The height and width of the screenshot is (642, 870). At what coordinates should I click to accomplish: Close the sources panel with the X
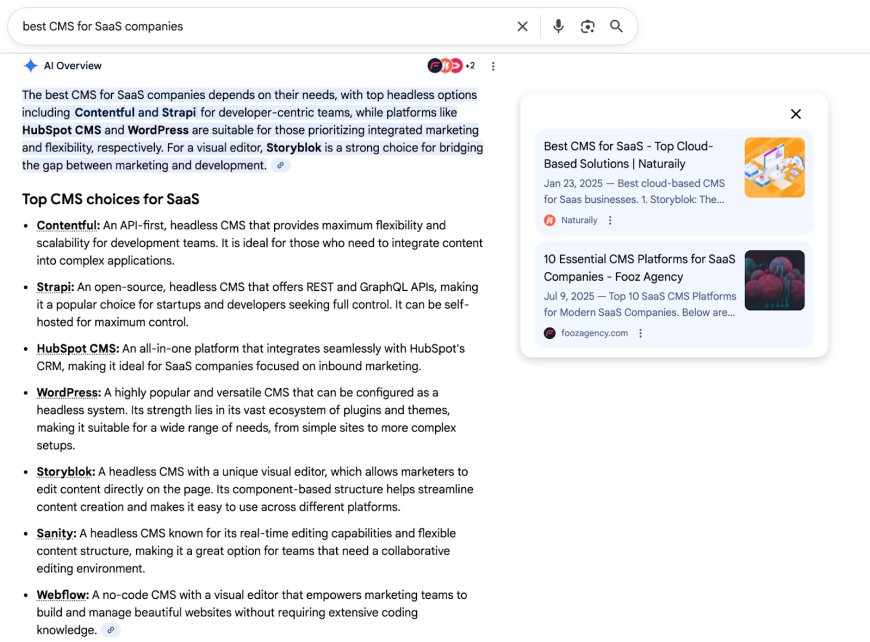click(x=795, y=114)
